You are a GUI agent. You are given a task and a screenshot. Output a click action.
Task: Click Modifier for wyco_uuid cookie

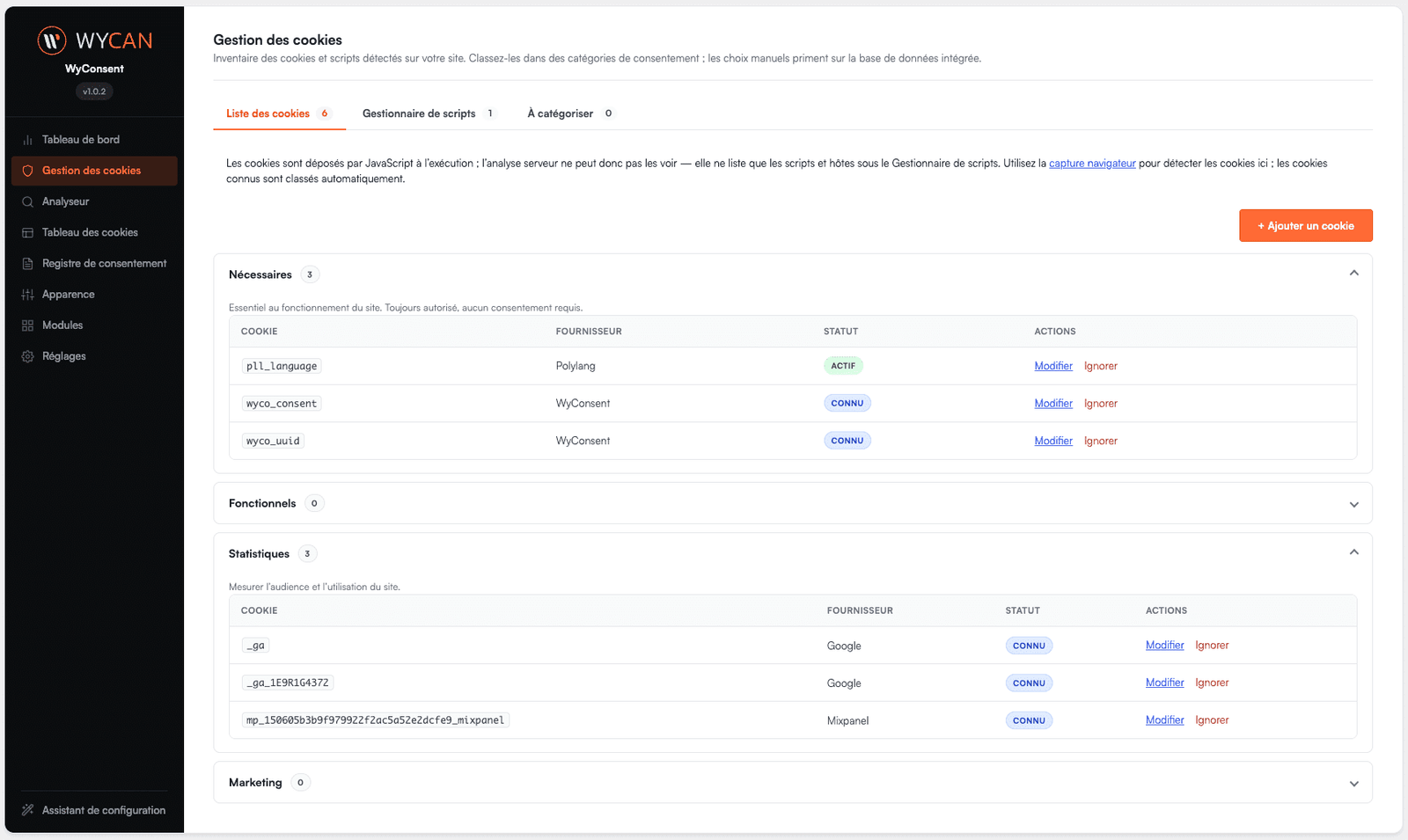pos(1053,441)
